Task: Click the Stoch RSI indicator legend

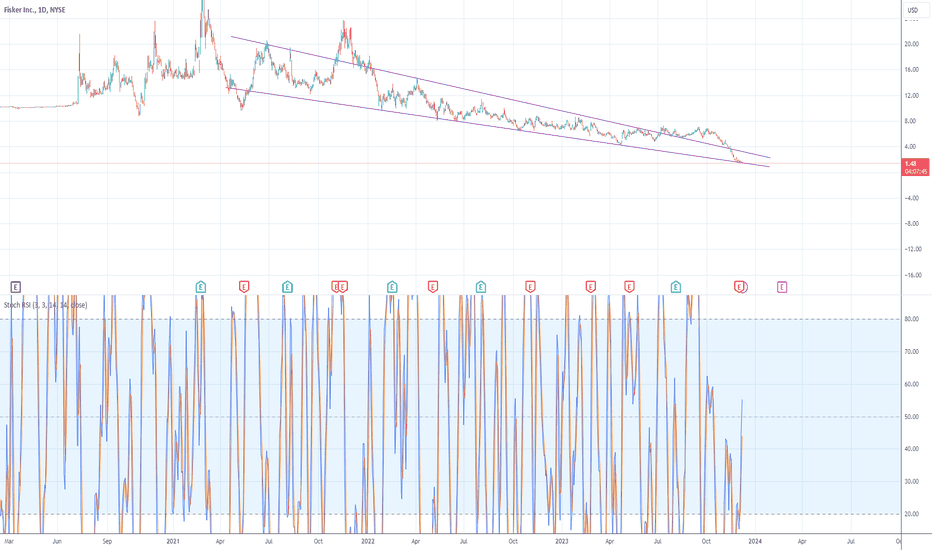Action: (45, 305)
